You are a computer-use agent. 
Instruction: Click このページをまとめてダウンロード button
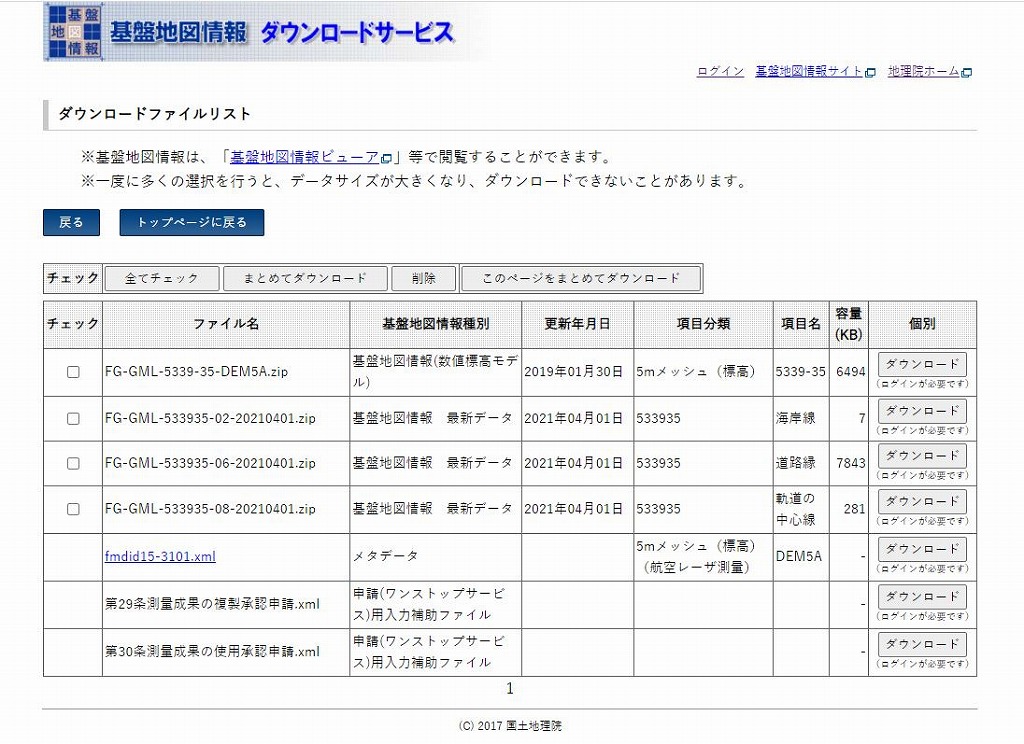pos(581,278)
